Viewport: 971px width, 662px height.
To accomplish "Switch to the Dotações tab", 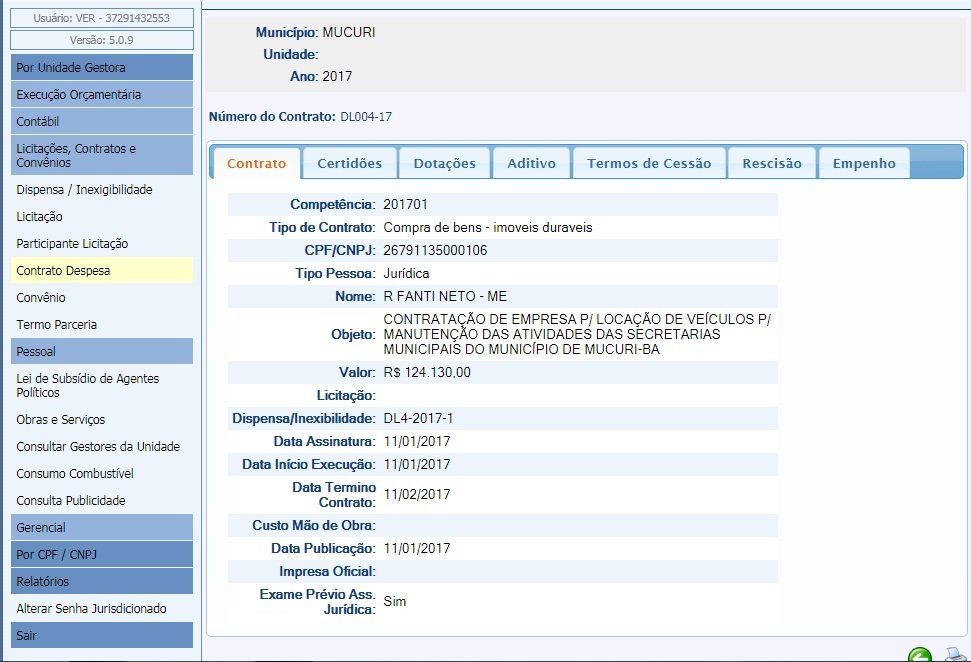I will pos(444,163).
